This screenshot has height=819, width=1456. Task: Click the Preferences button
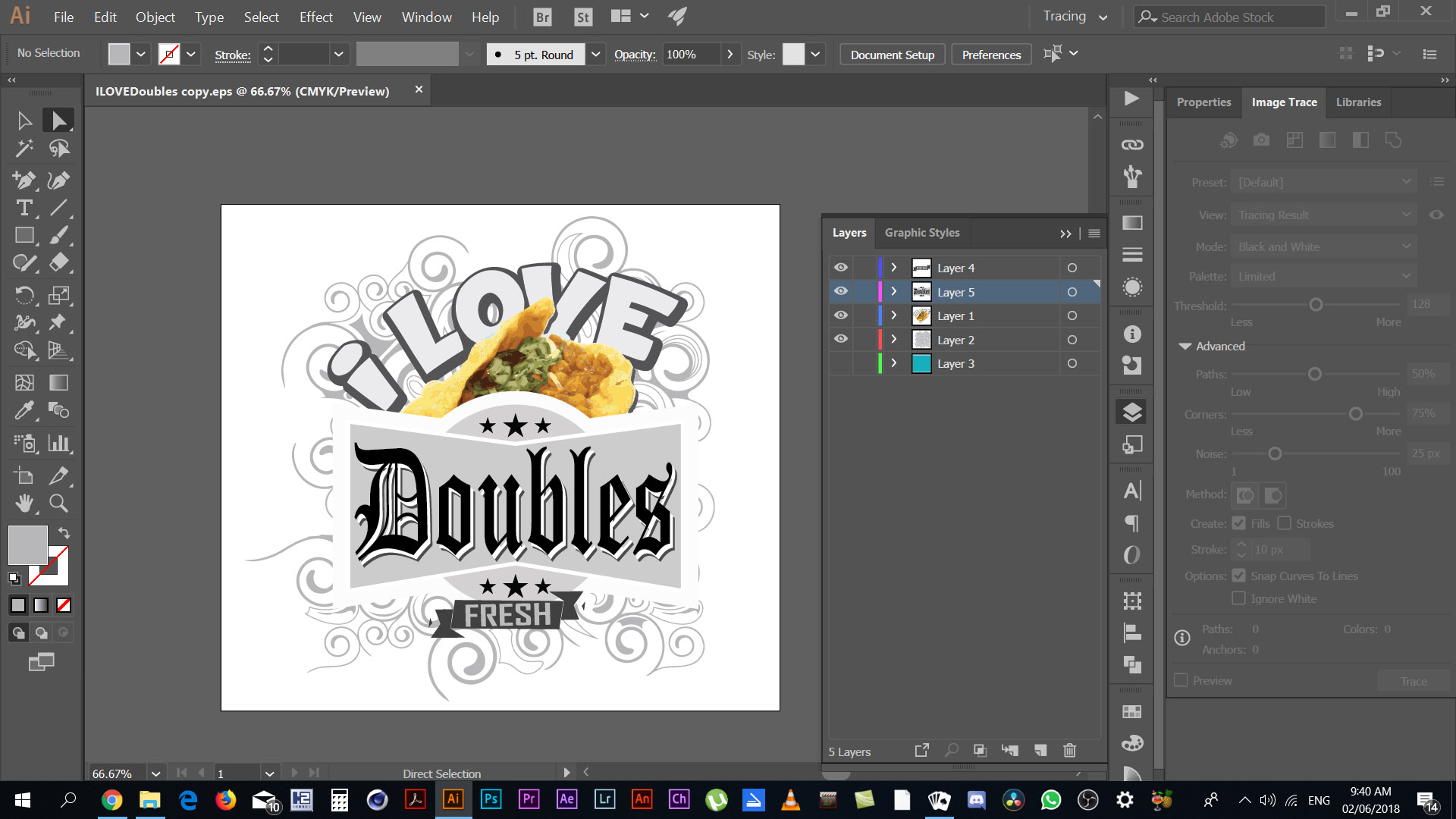click(990, 55)
